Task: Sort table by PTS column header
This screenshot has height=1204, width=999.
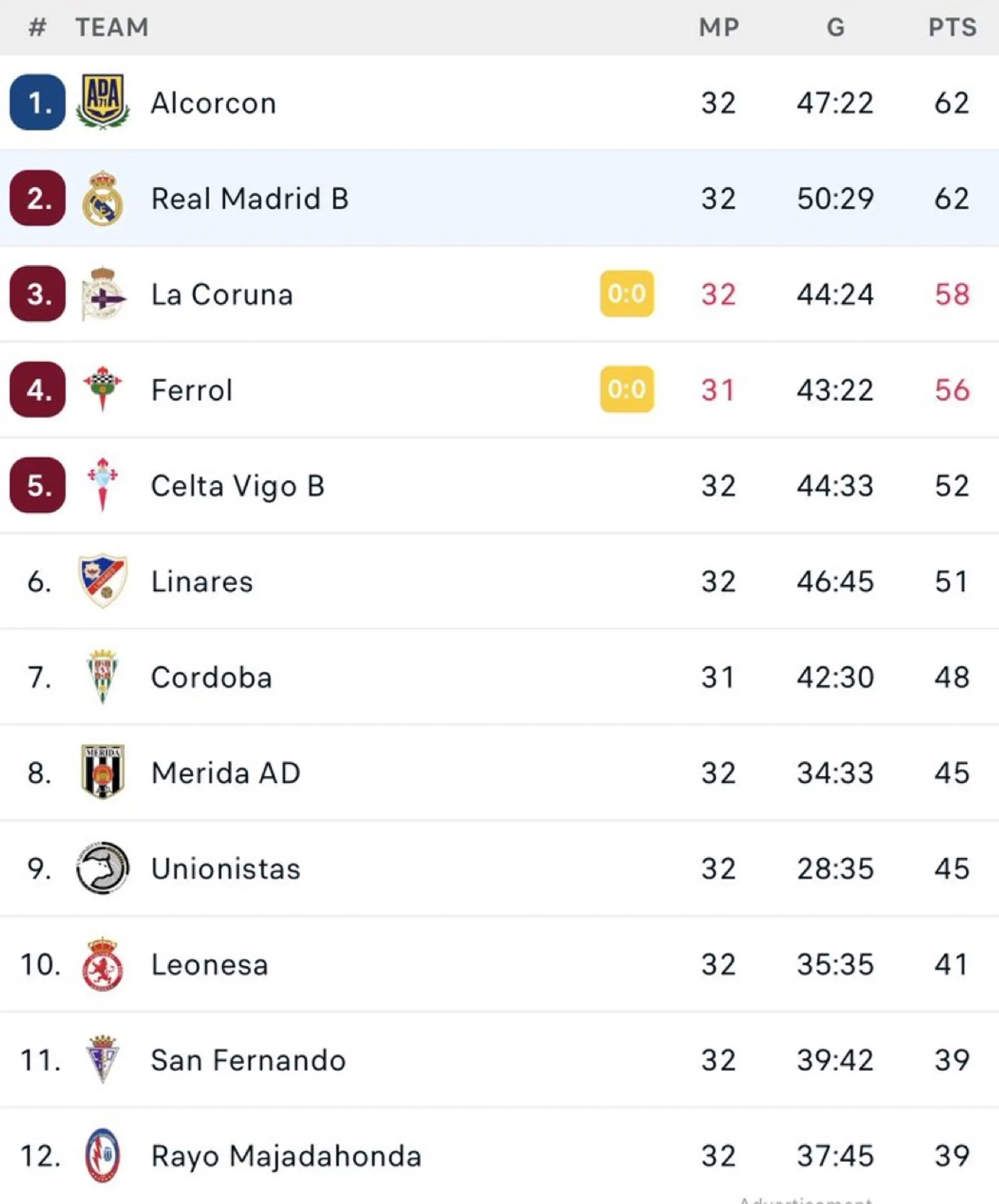Action: click(x=953, y=27)
